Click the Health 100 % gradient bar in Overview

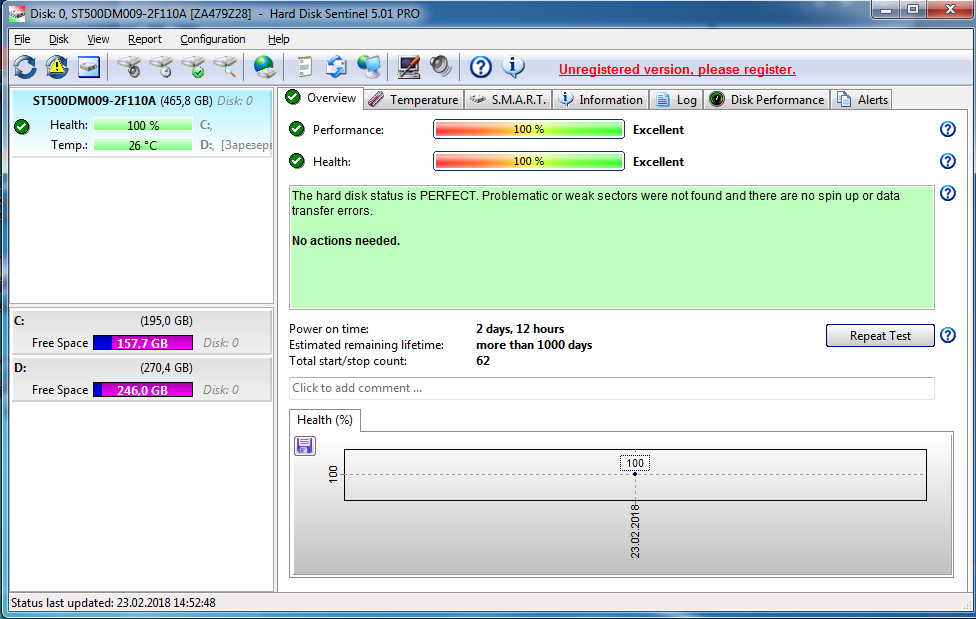click(528, 161)
